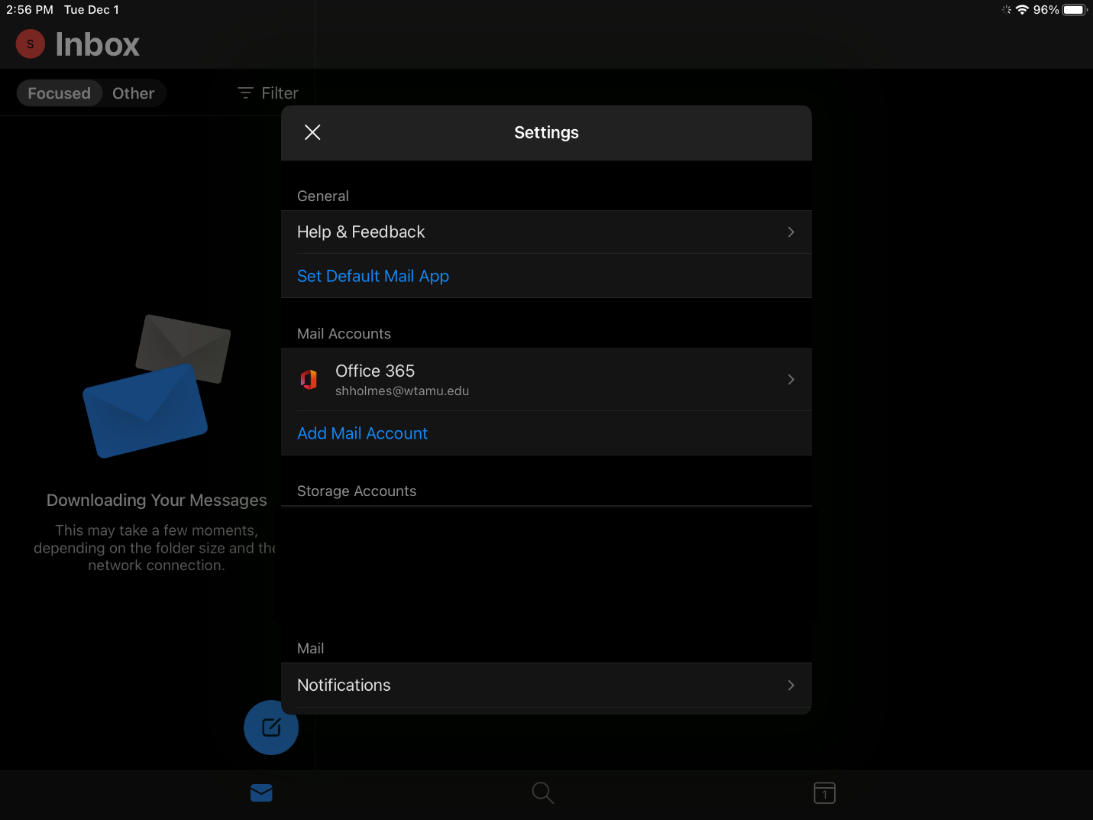Viewport: 1093px width, 820px height.
Task: Click the Office 365 logo icon
Action: pos(309,379)
